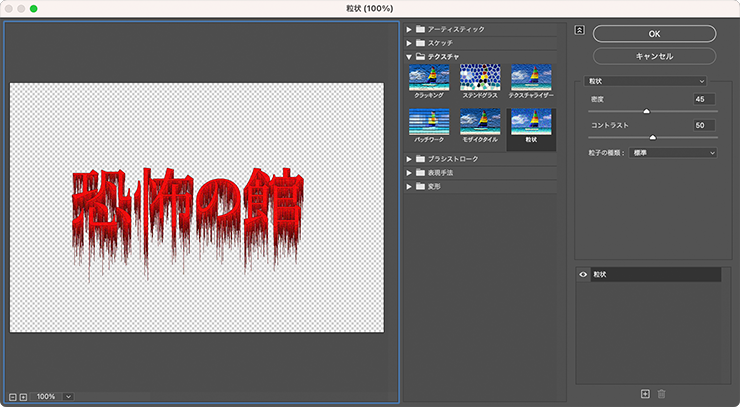The image size is (740, 407).
Task: Collapse filter thumbnails panel with arrow button
Action: tap(579, 29)
